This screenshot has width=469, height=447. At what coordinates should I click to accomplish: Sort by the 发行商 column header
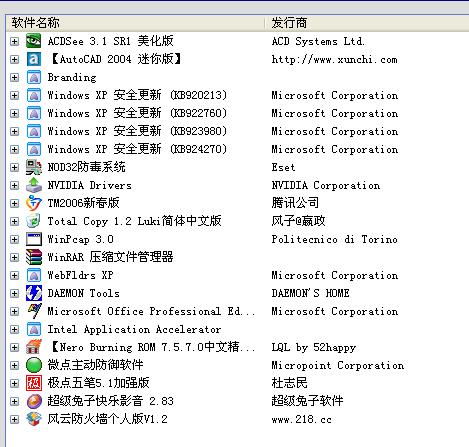(367, 23)
